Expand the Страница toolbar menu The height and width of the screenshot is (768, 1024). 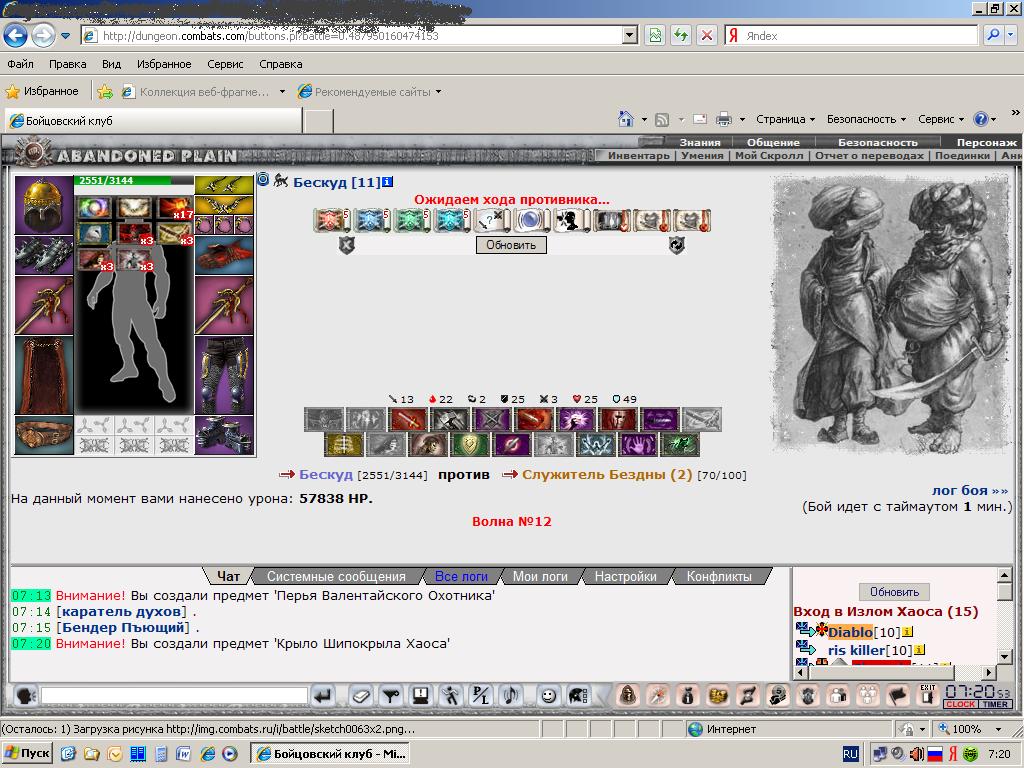[x=786, y=119]
